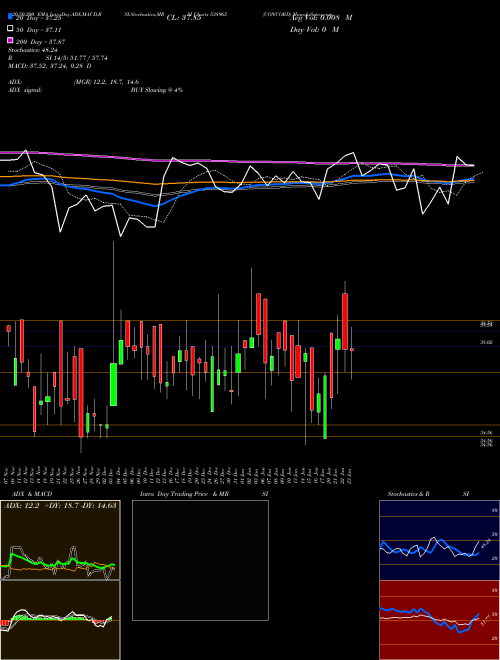Click the Stochastics & RSI panel title

(x=428, y=494)
